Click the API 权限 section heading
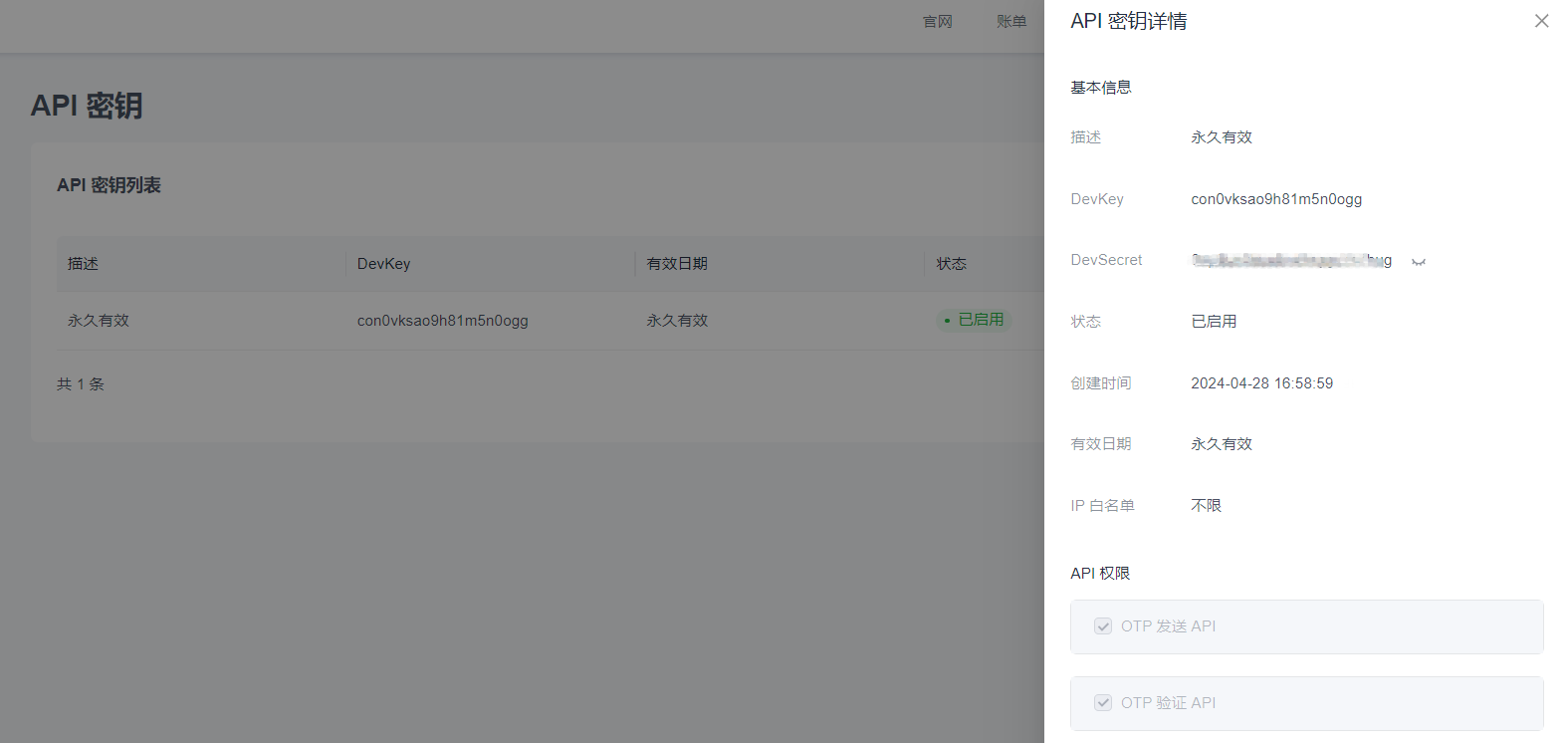Viewport: 1568px width, 743px height. [x=1100, y=574]
